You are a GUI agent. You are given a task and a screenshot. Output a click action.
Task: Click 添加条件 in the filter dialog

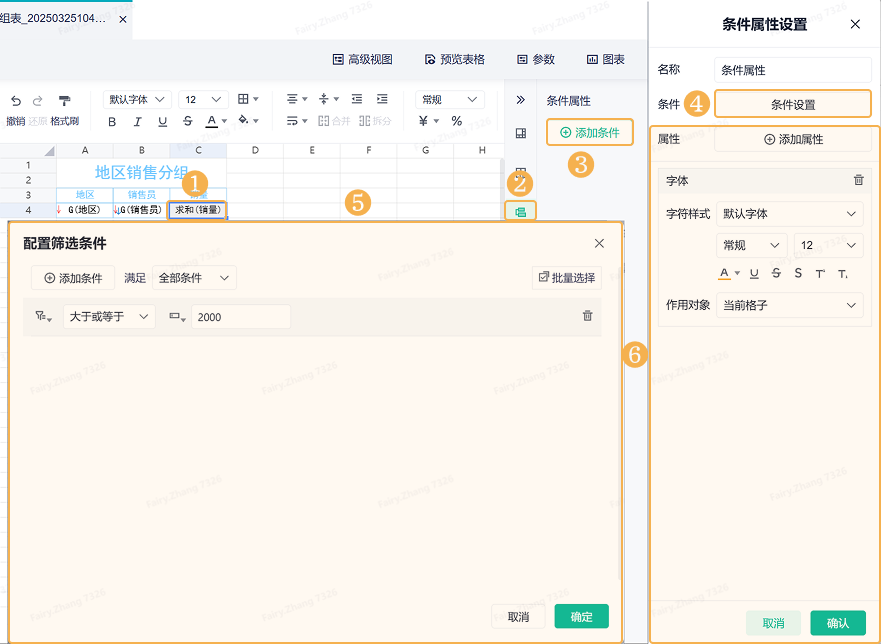coord(73,278)
